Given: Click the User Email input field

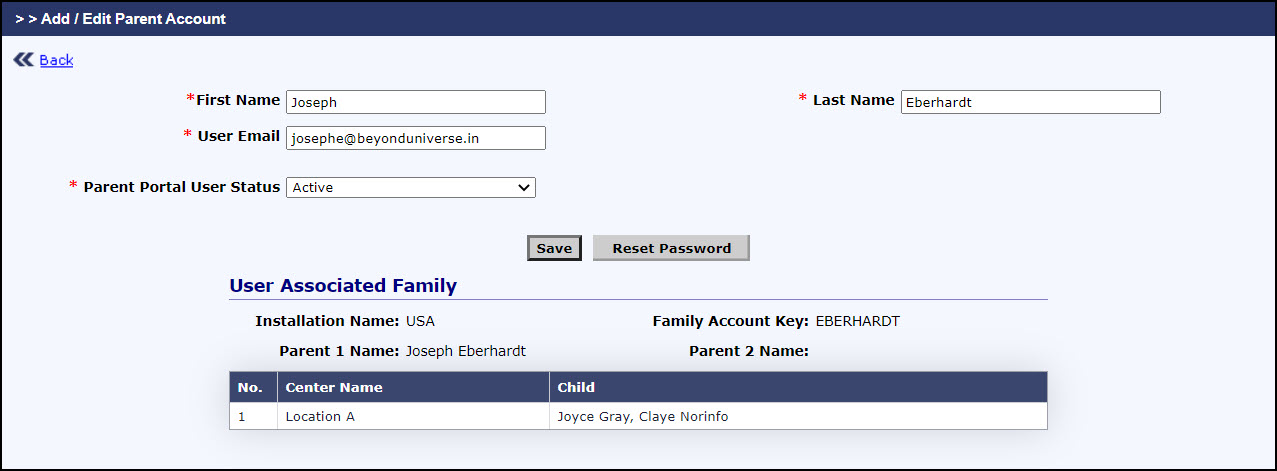Looking at the screenshot, I should [415, 138].
